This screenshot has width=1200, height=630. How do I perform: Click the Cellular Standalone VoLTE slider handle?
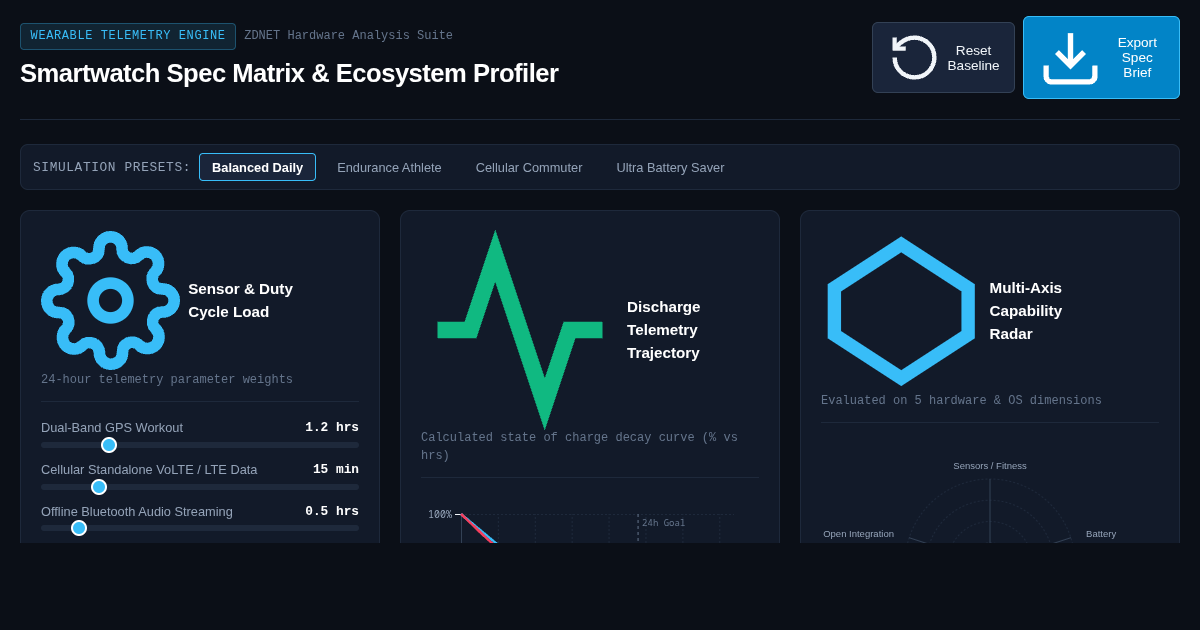99,487
